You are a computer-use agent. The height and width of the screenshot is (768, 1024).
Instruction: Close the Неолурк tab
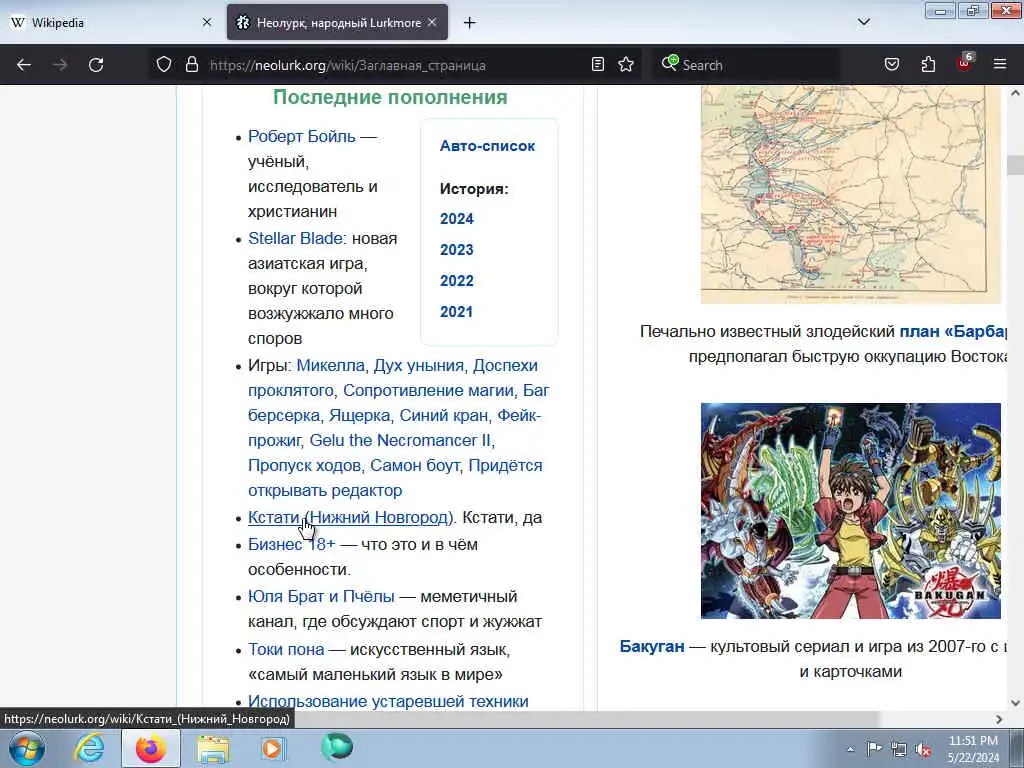coord(432,22)
